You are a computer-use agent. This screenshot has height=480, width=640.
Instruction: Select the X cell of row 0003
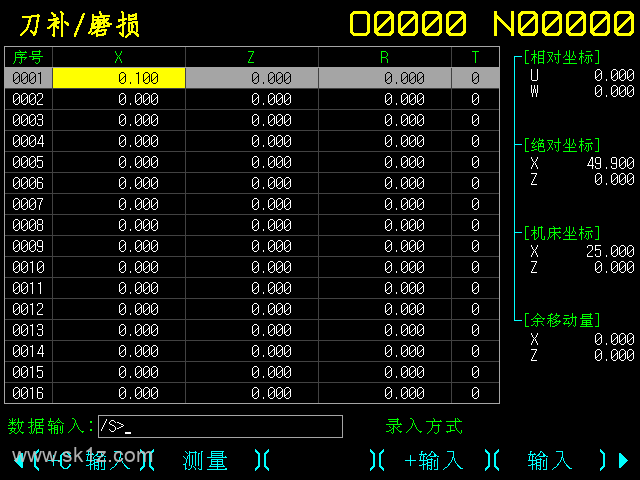(119, 120)
